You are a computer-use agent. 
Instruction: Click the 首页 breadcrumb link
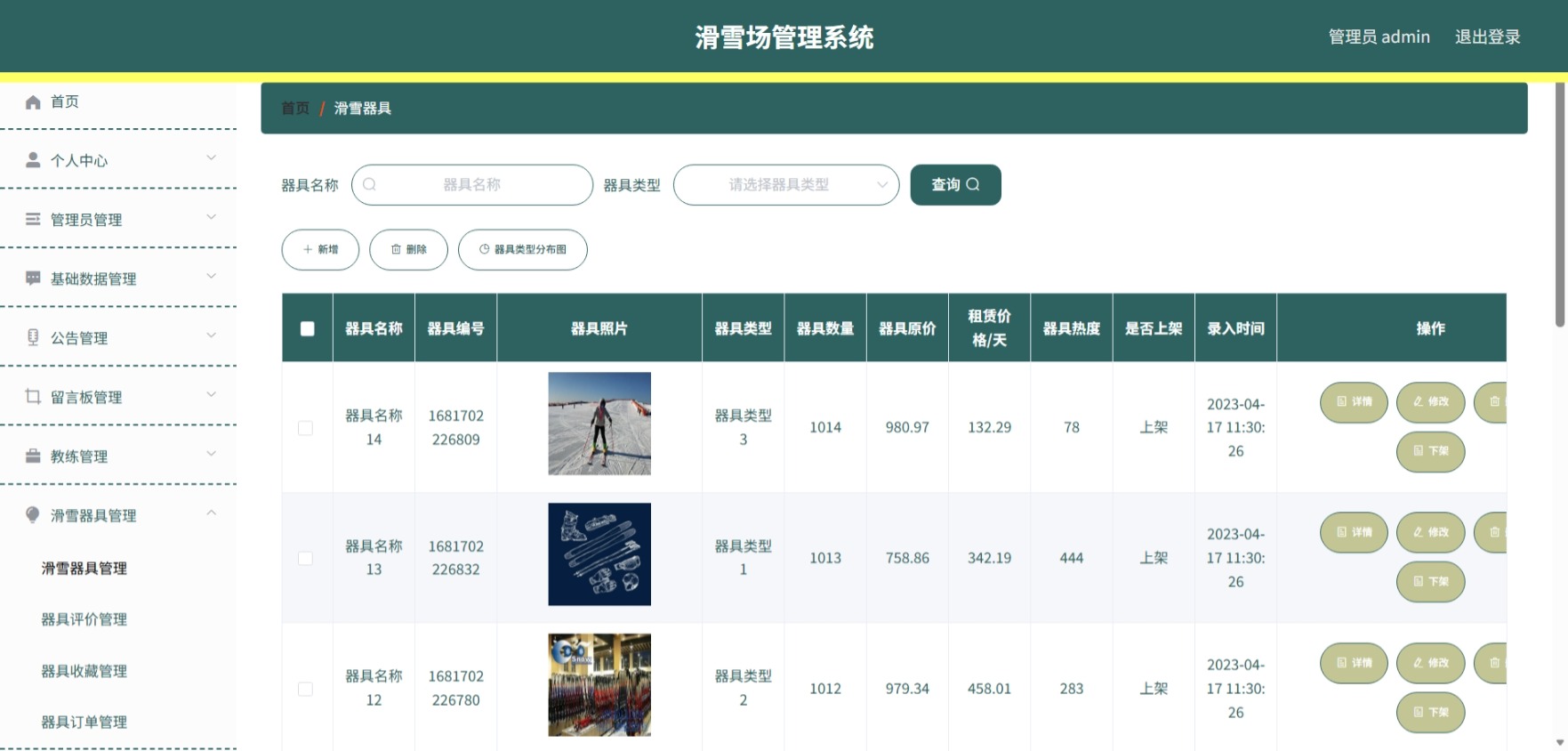(x=295, y=109)
